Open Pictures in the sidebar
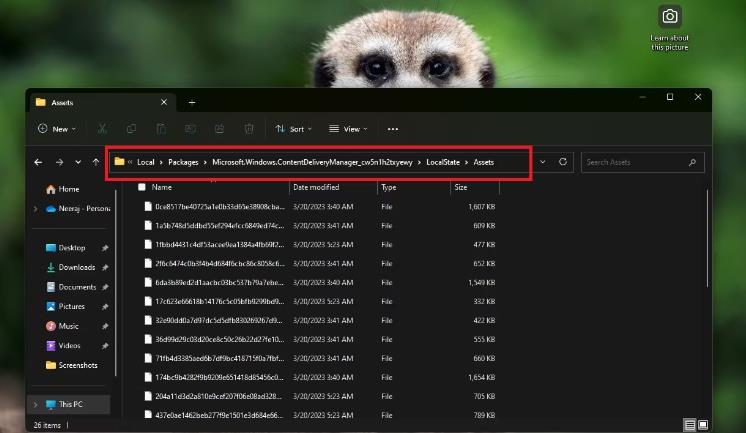The height and width of the screenshot is (433, 746). (x=65, y=306)
